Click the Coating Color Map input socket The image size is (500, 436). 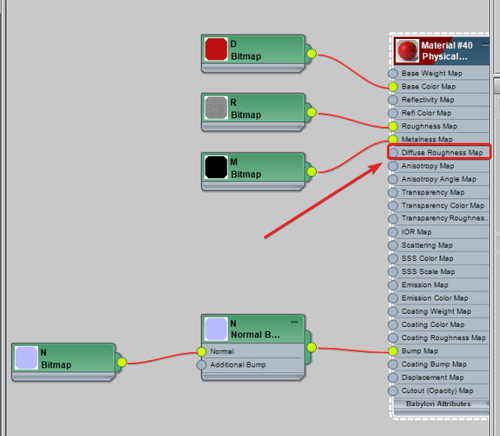pos(393,325)
